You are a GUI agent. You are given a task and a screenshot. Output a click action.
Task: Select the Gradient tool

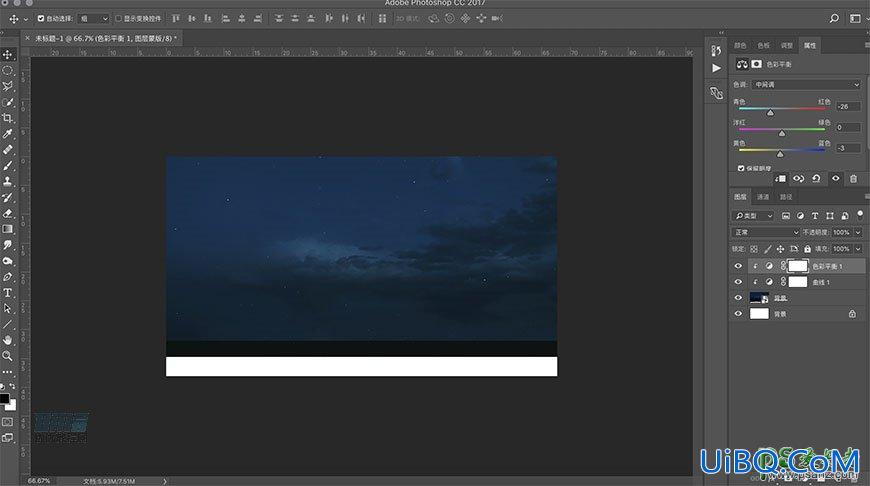[x=8, y=229]
